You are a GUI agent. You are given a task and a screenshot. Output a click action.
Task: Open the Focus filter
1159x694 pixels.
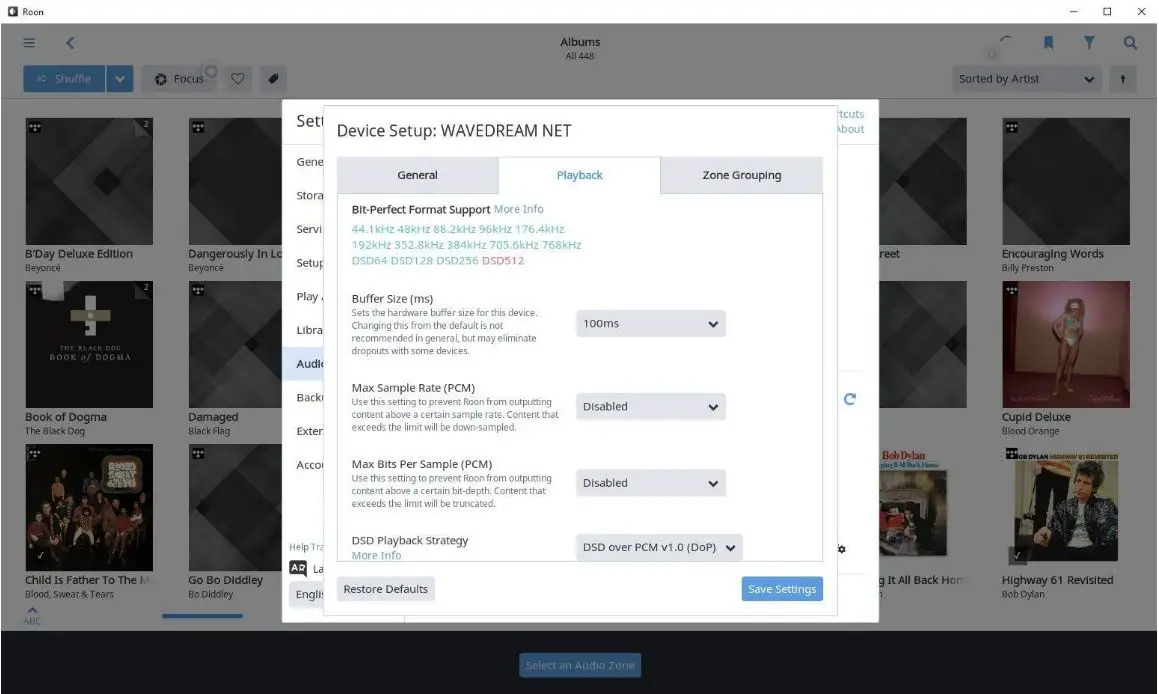coord(179,78)
